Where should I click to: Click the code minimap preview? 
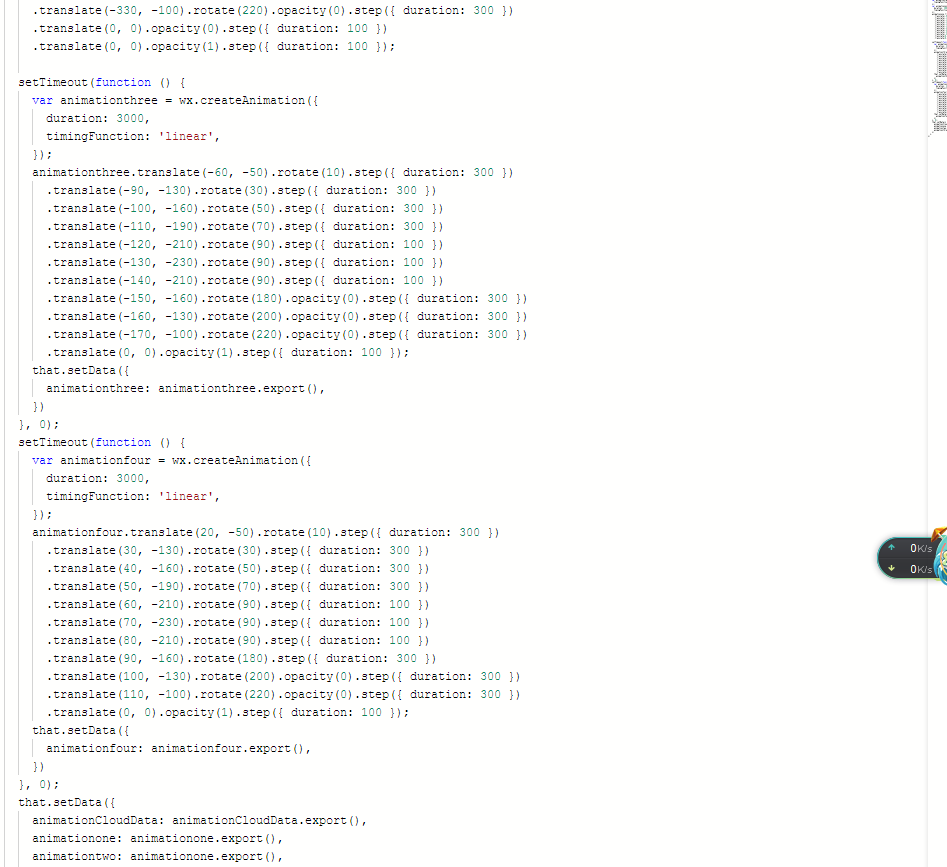pyautogui.click(x=939, y=66)
